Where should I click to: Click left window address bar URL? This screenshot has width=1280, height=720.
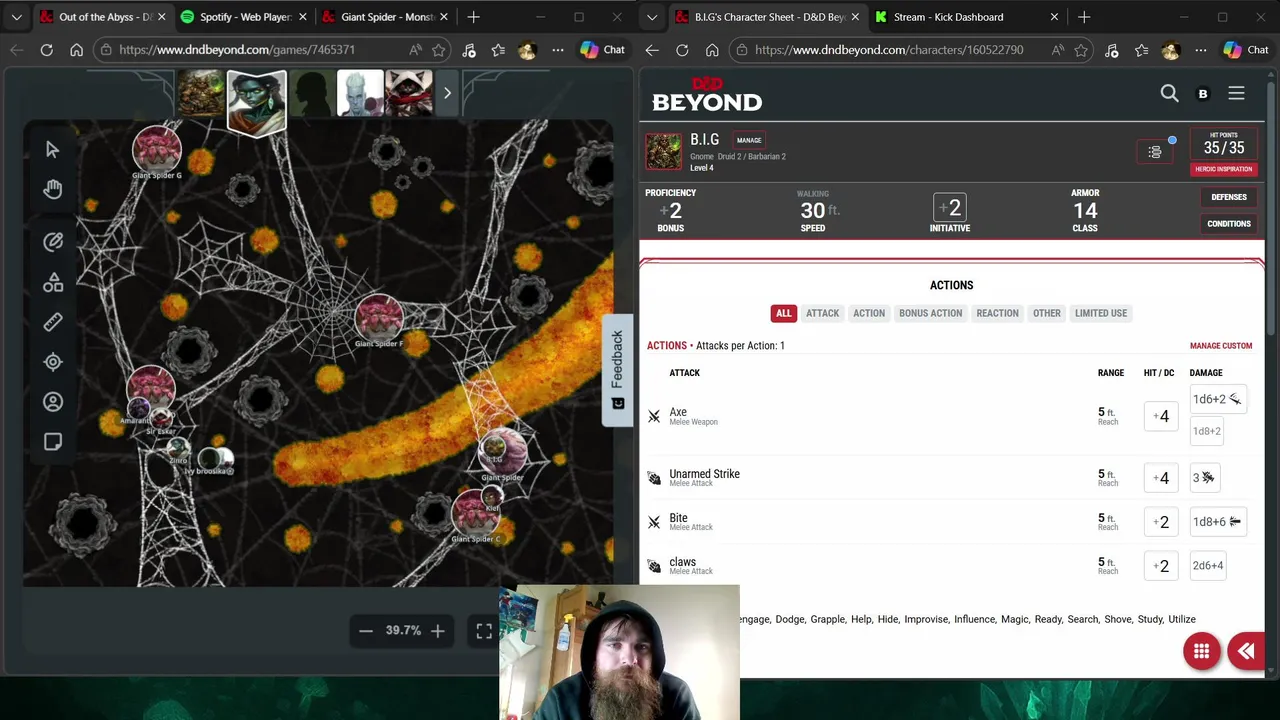point(237,50)
